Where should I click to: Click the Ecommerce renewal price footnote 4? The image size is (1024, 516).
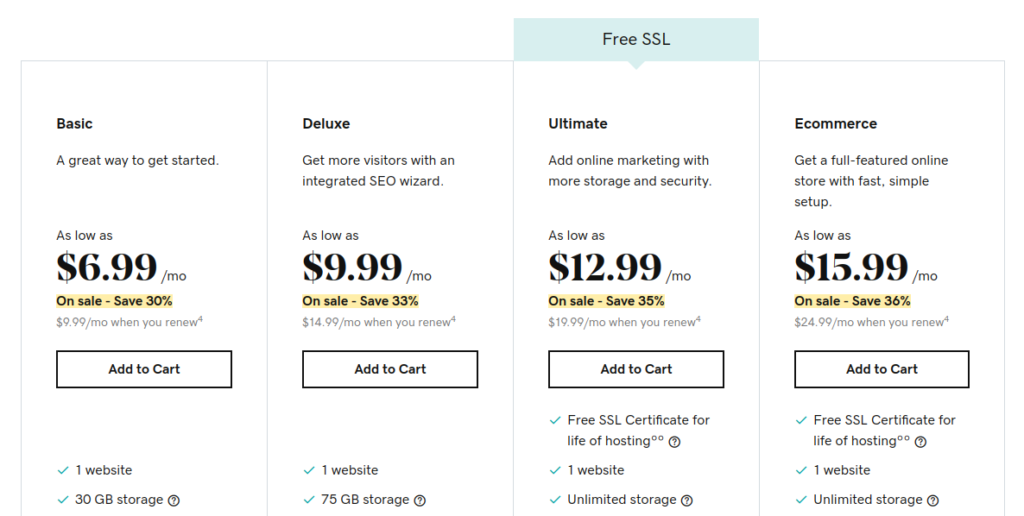click(947, 319)
